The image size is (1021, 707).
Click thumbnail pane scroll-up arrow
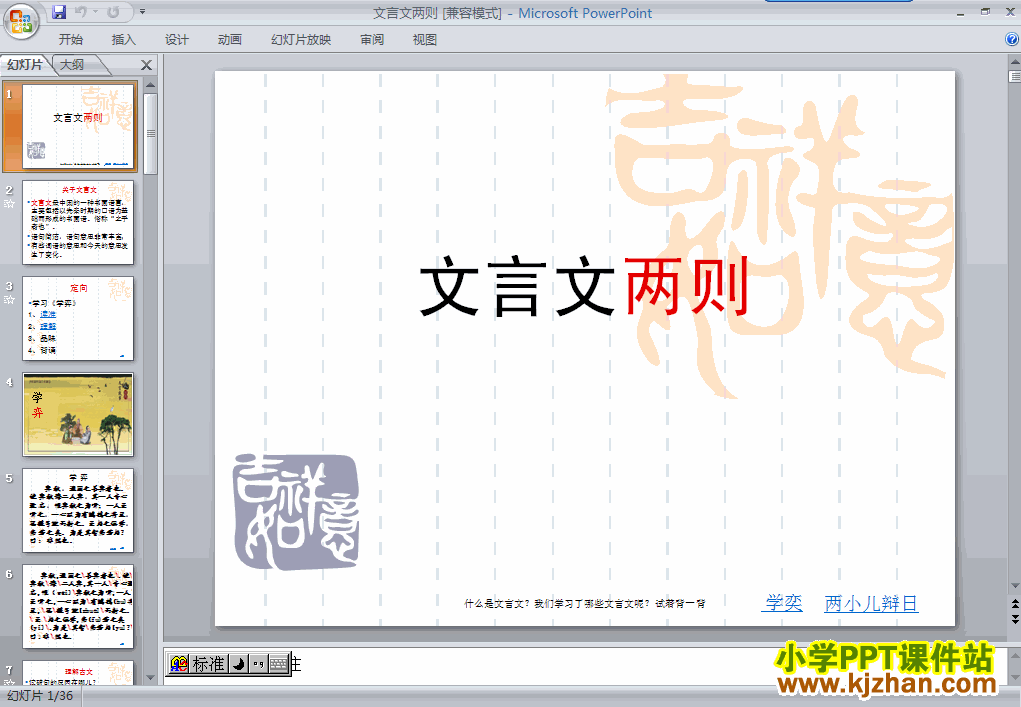tap(151, 85)
